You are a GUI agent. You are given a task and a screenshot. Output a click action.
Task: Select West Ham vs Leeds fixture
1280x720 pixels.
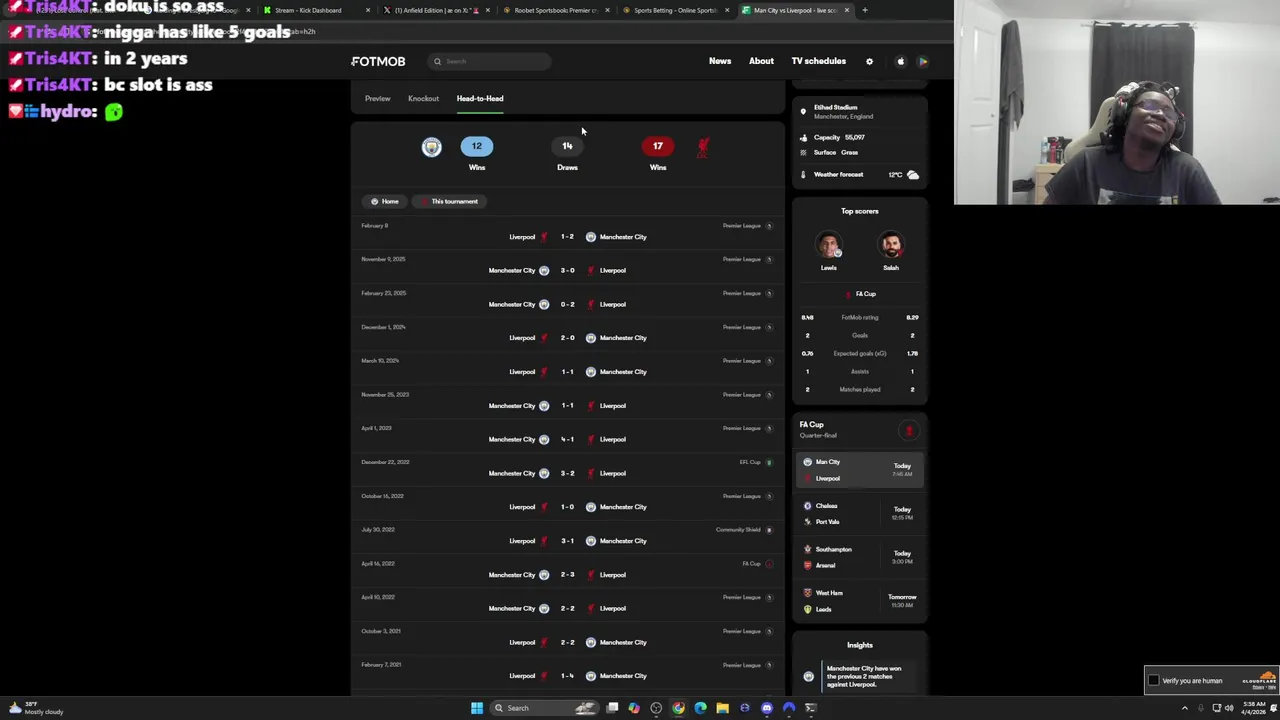pos(860,601)
